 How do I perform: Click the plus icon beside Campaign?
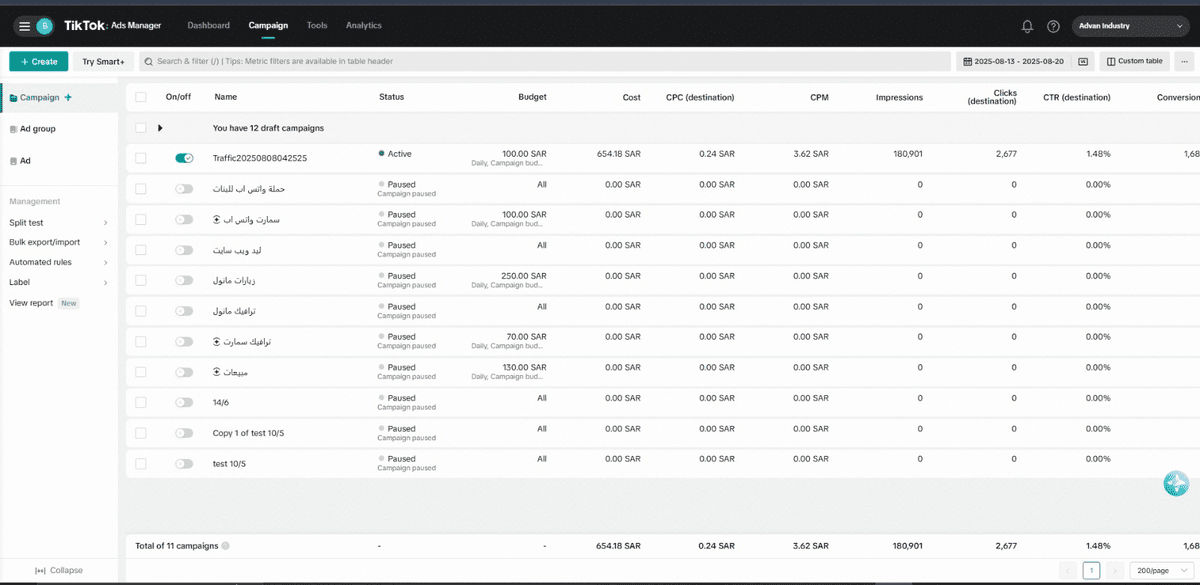[x=68, y=98]
